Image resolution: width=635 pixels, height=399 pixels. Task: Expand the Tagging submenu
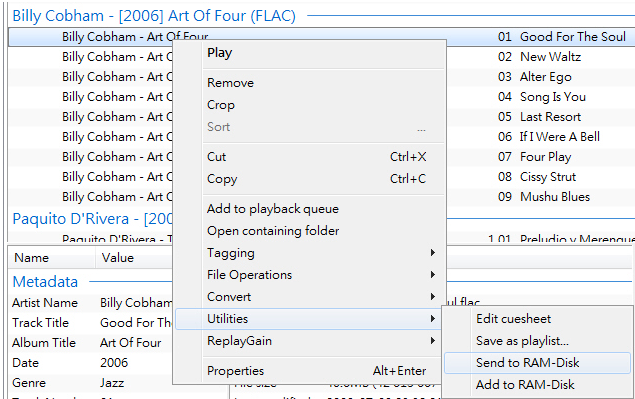310,253
